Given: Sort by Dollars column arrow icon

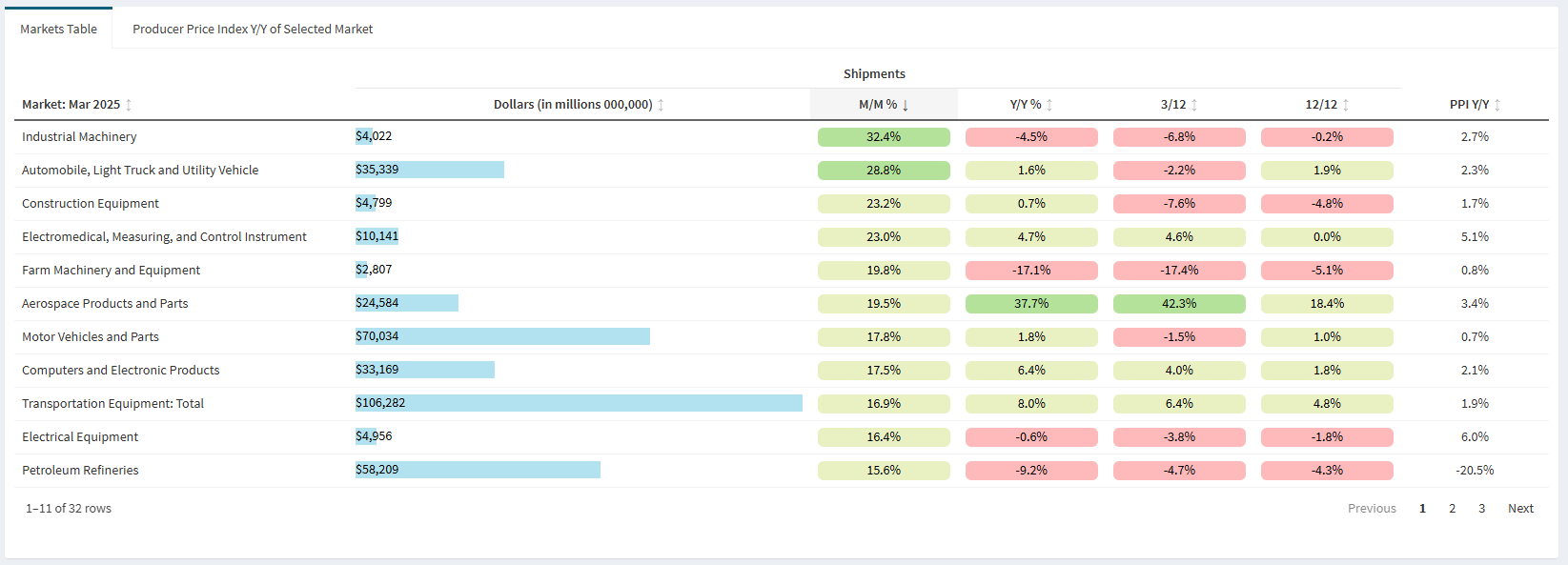Looking at the screenshot, I should 661,105.
